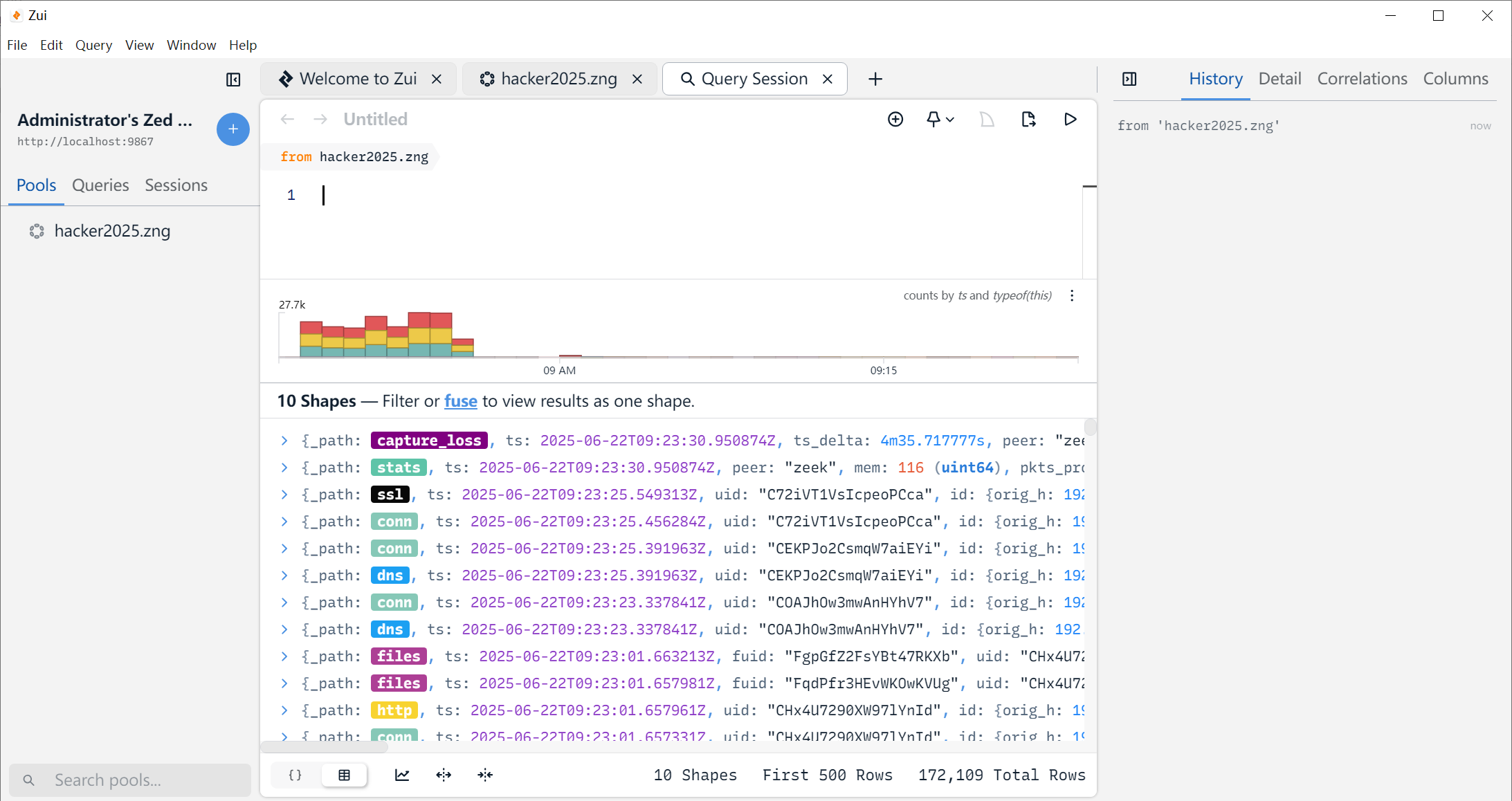
Task: Click the chart view icon
Action: 402,775
